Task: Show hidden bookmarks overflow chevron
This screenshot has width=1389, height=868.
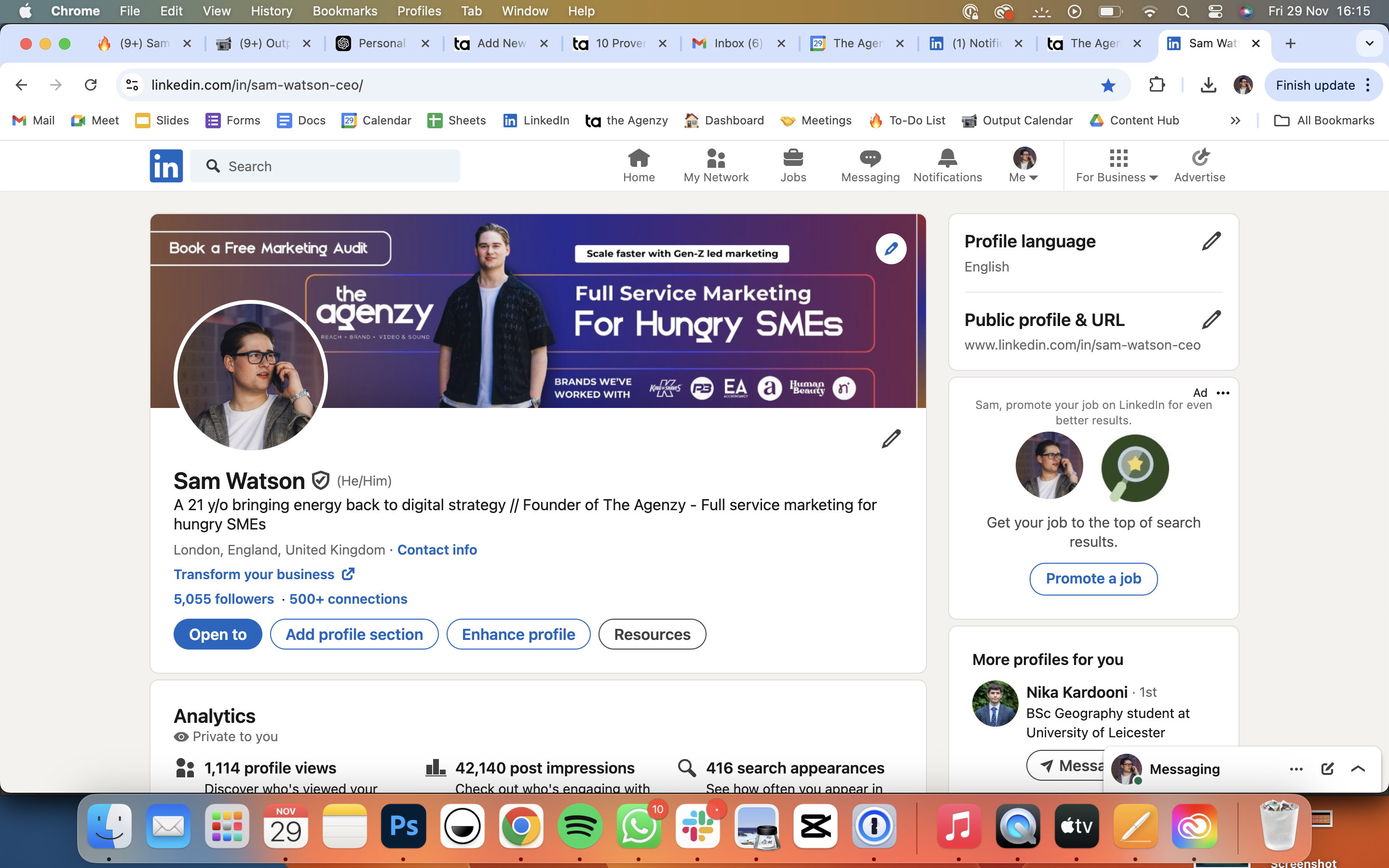Action: click(1235, 121)
